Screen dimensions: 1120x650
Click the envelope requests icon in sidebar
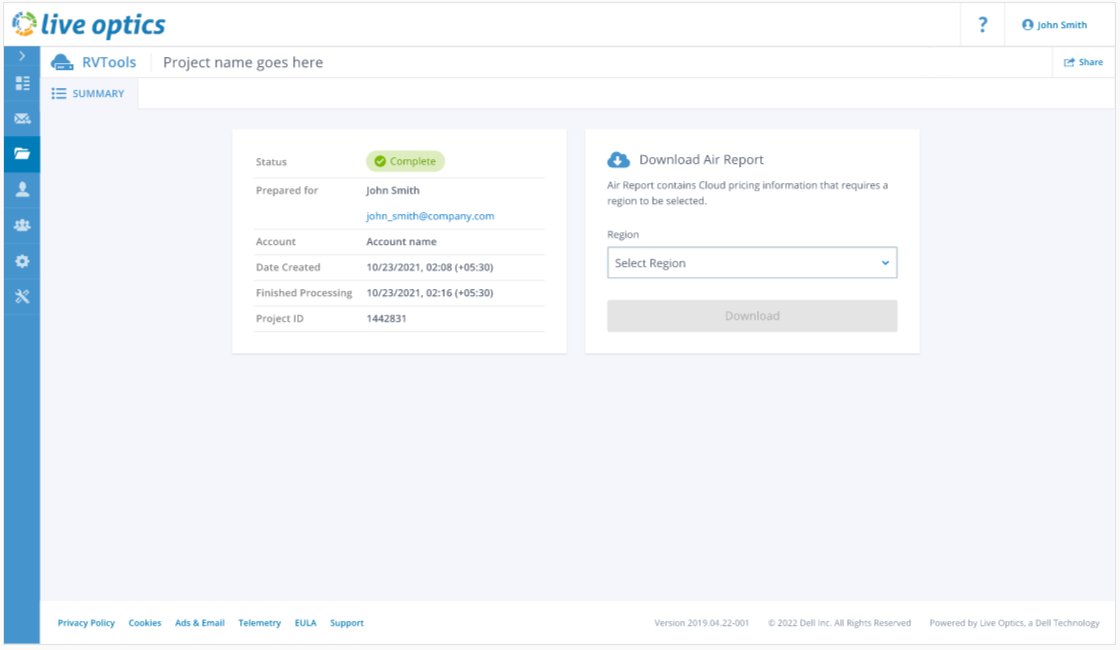coord(22,119)
